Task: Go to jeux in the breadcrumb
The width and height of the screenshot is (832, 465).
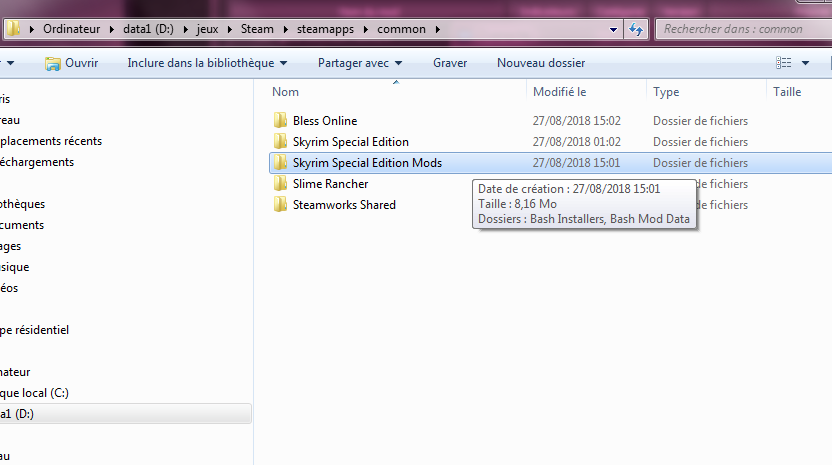Action: tap(207, 29)
